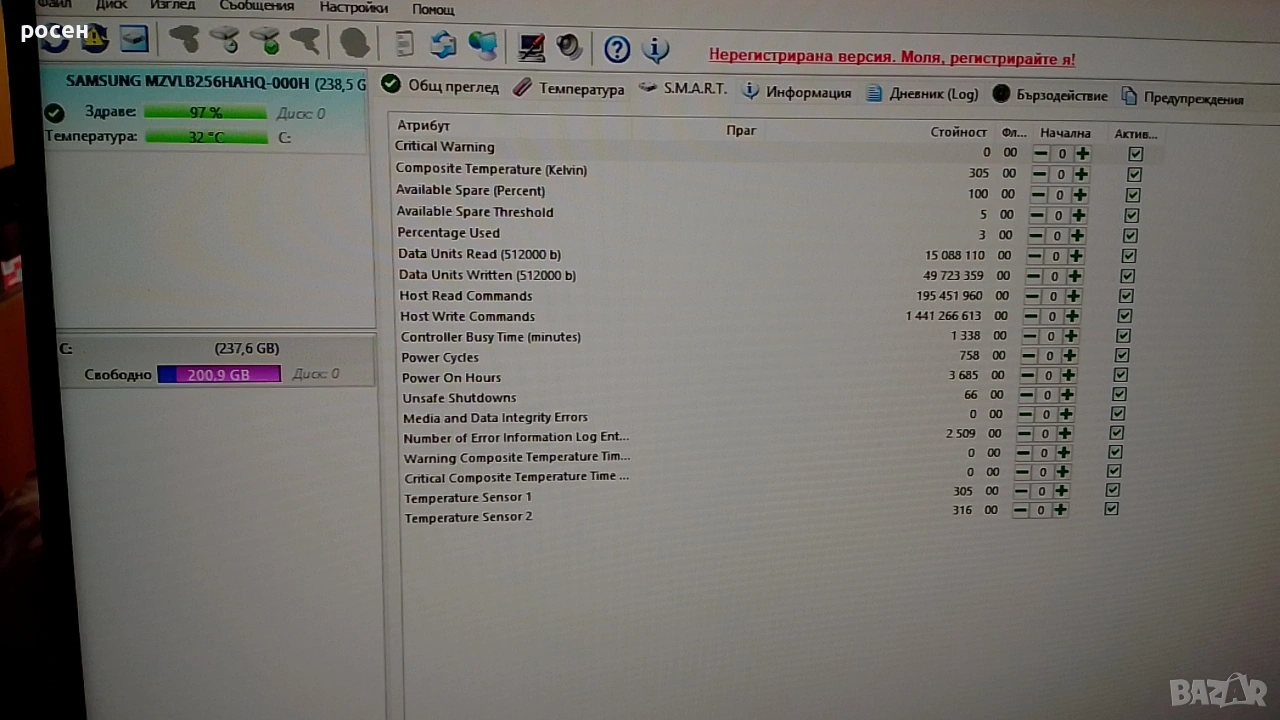The image size is (1280, 720).
Task: Click the red unregistered version link
Action: pos(892,58)
